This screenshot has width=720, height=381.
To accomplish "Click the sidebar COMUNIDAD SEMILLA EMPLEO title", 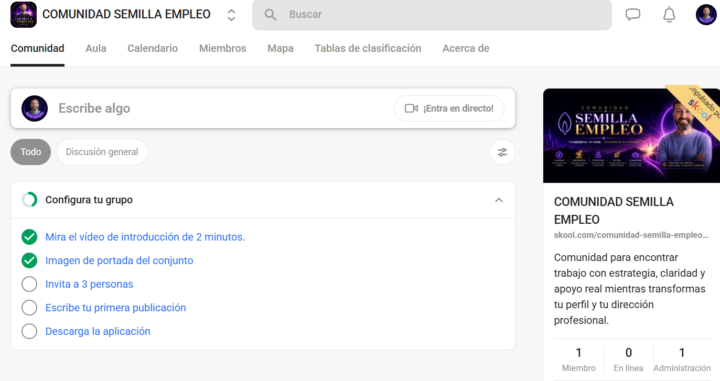I will pos(613,211).
